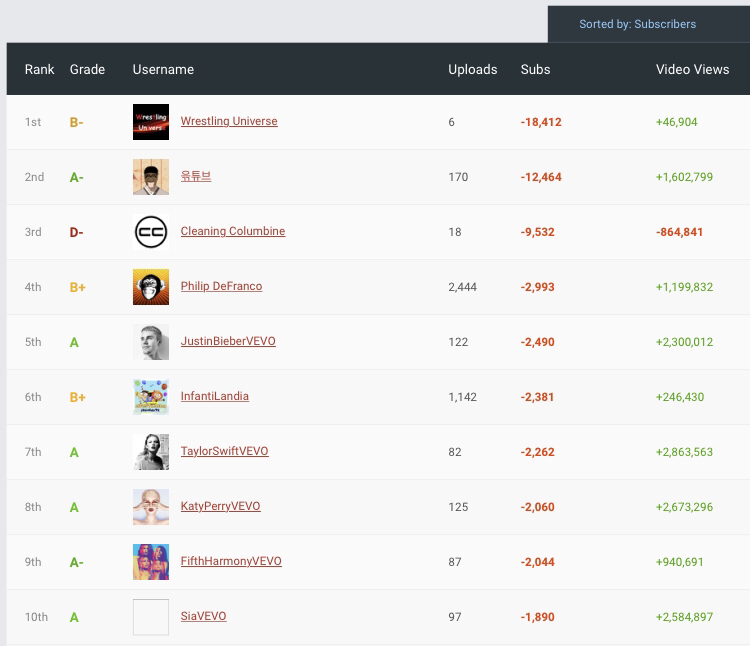Image resolution: width=750 pixels, height=646 pixels.
Task: Click the 1,142 uploads value
Action: 463,397
